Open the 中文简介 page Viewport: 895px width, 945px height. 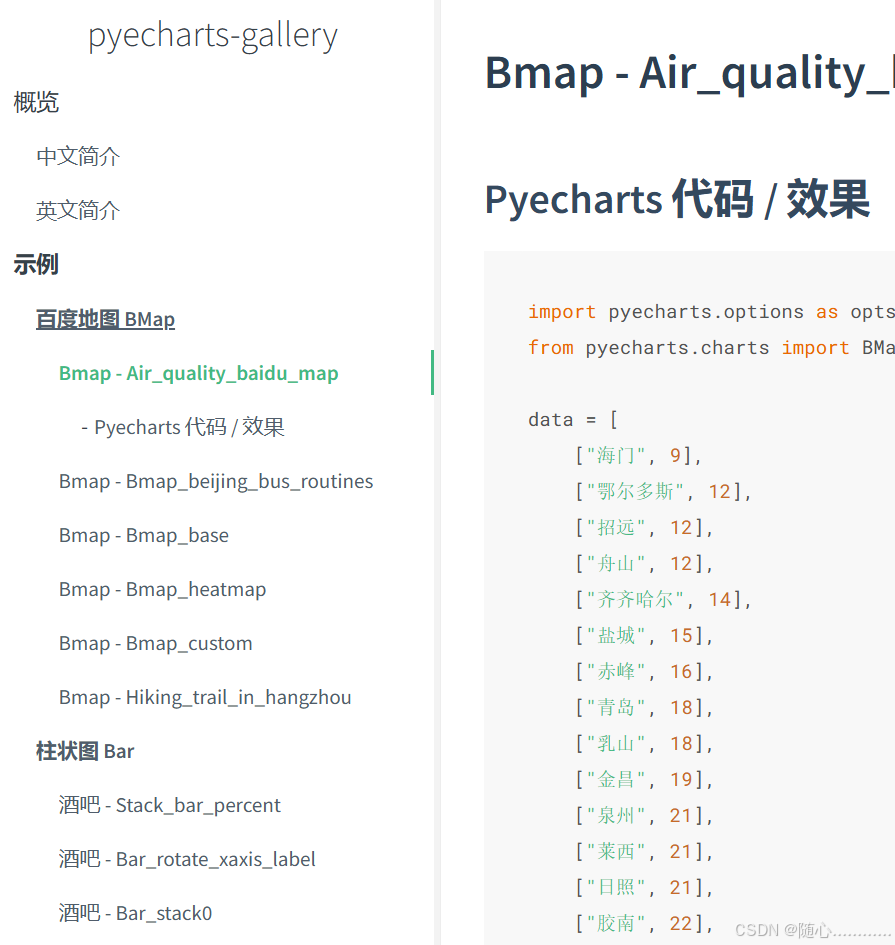click(78, 157)
